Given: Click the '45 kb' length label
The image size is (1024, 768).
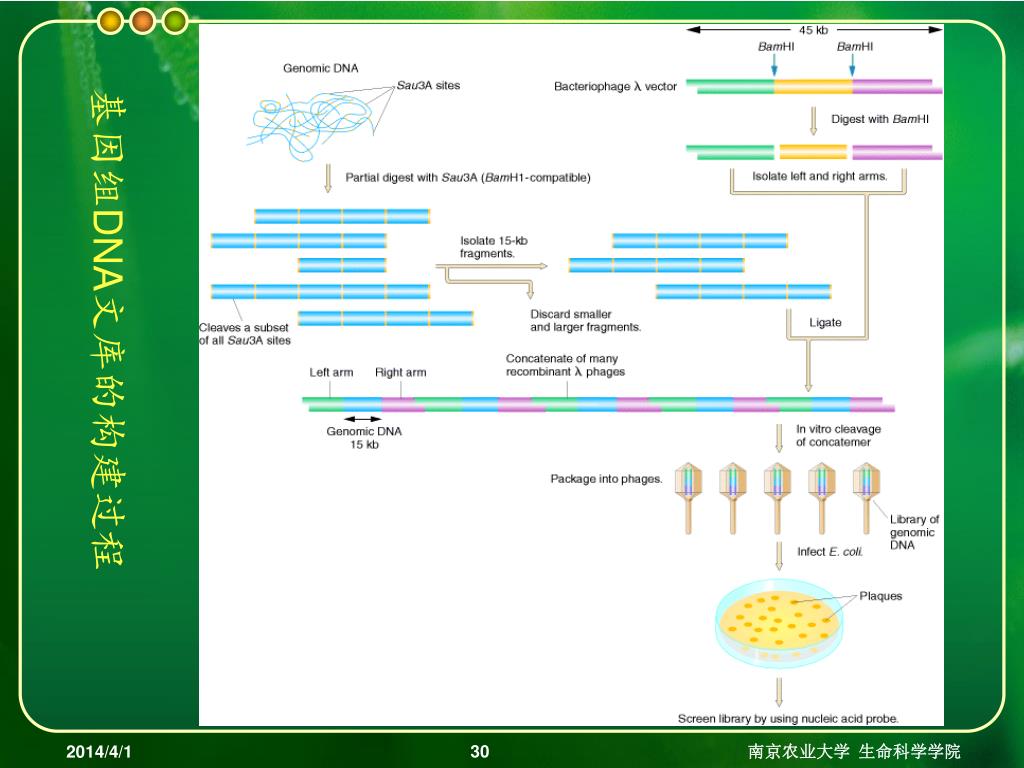Looking at the screenshot, I should tap(813, 30).
